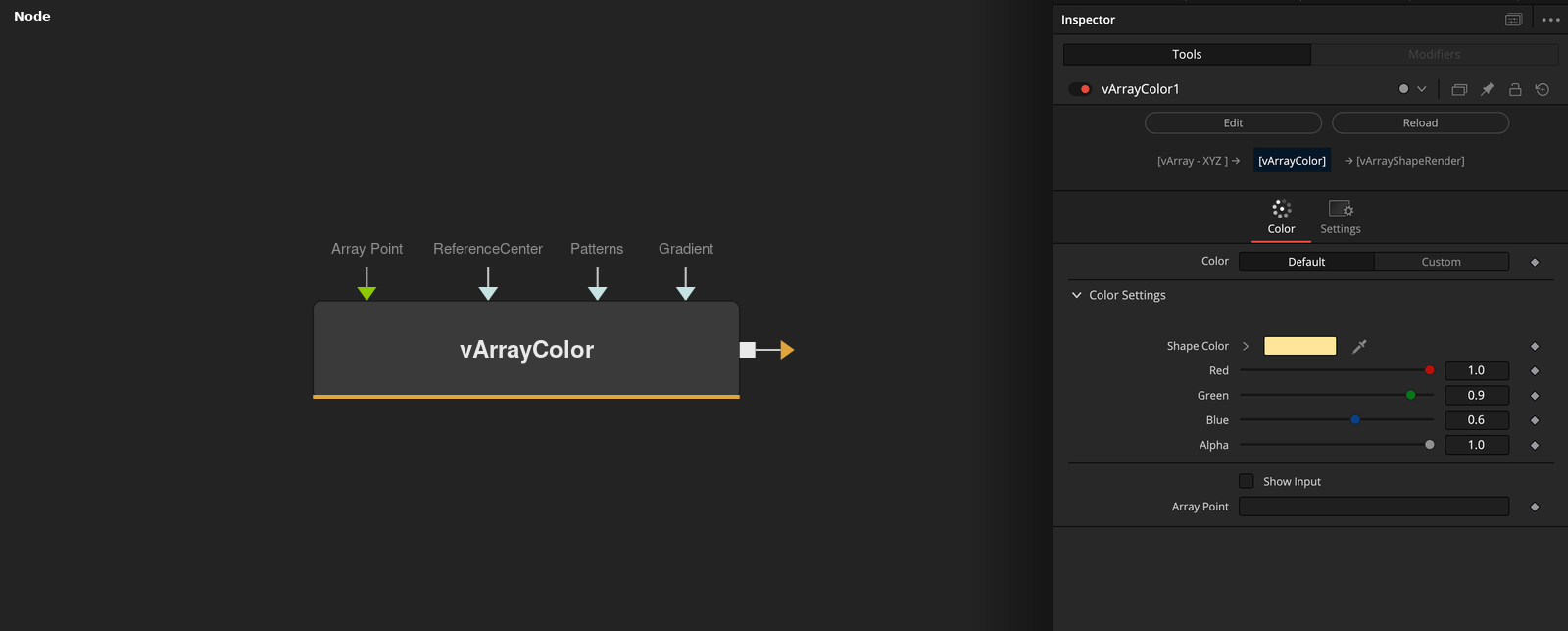Go to the vArrayShapeRender link

1404,161
